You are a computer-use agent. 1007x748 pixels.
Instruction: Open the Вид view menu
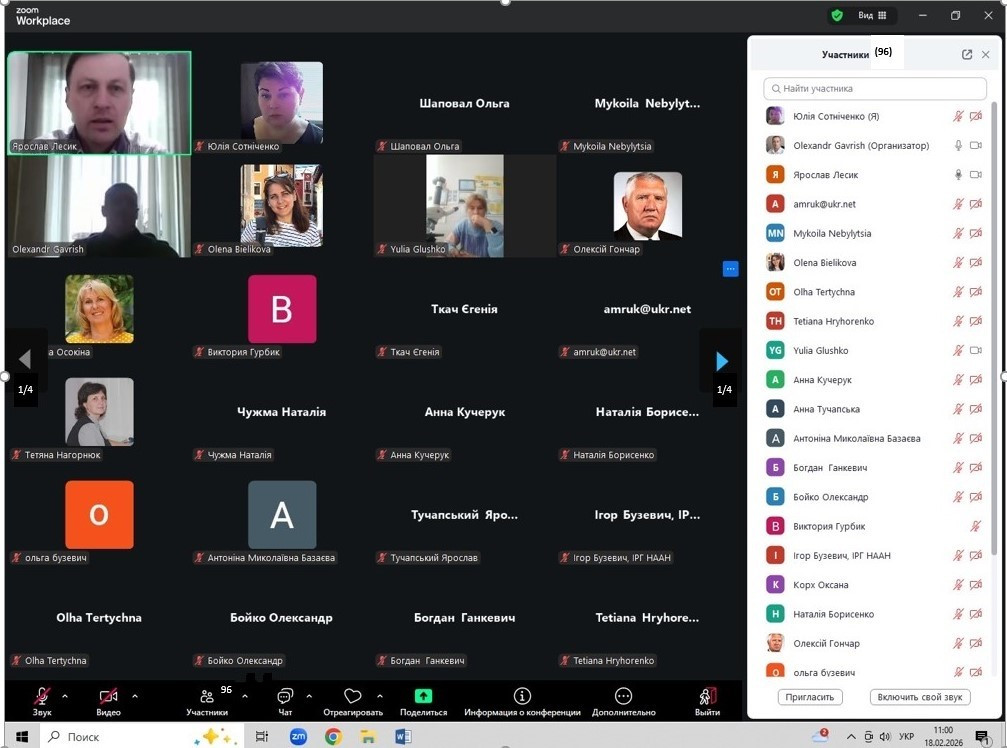pyautogui.click(x=871, y=16)
